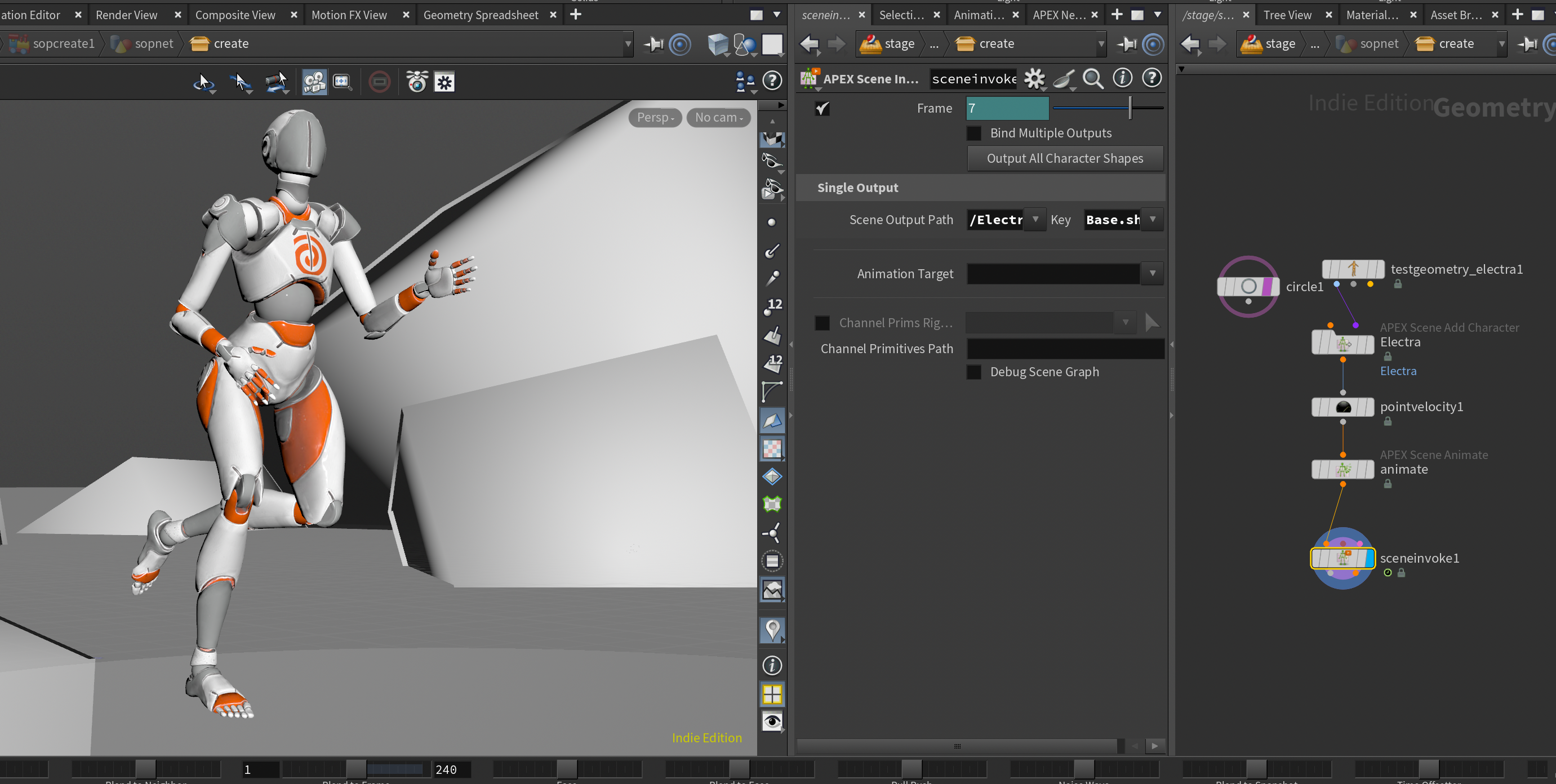Open the Tree View tab
The width and height of the screenshot is (1556, 784).
click(x=1287, y=15)
